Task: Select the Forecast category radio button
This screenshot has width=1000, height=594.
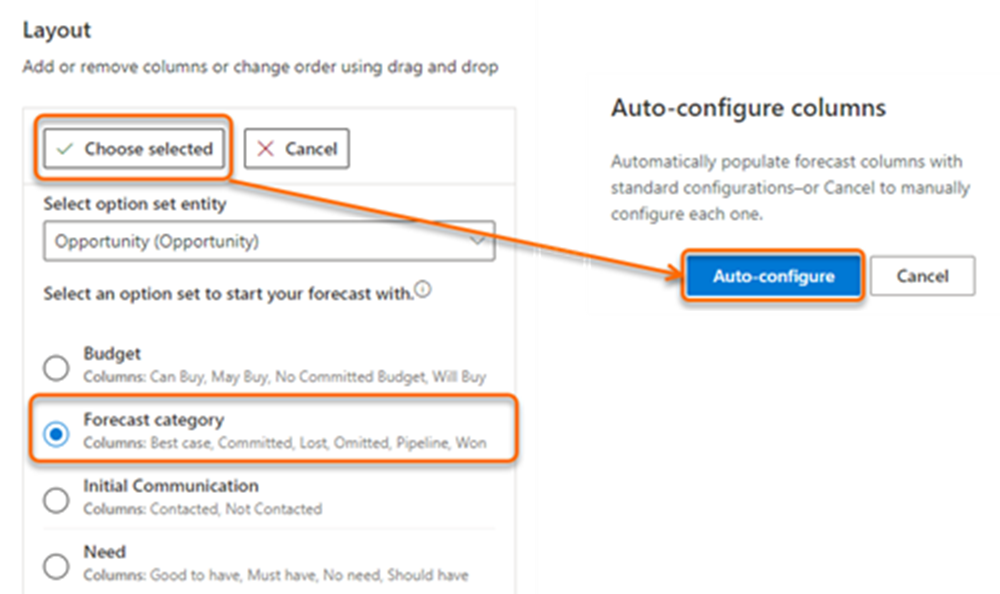Action: tap(57, 433)
